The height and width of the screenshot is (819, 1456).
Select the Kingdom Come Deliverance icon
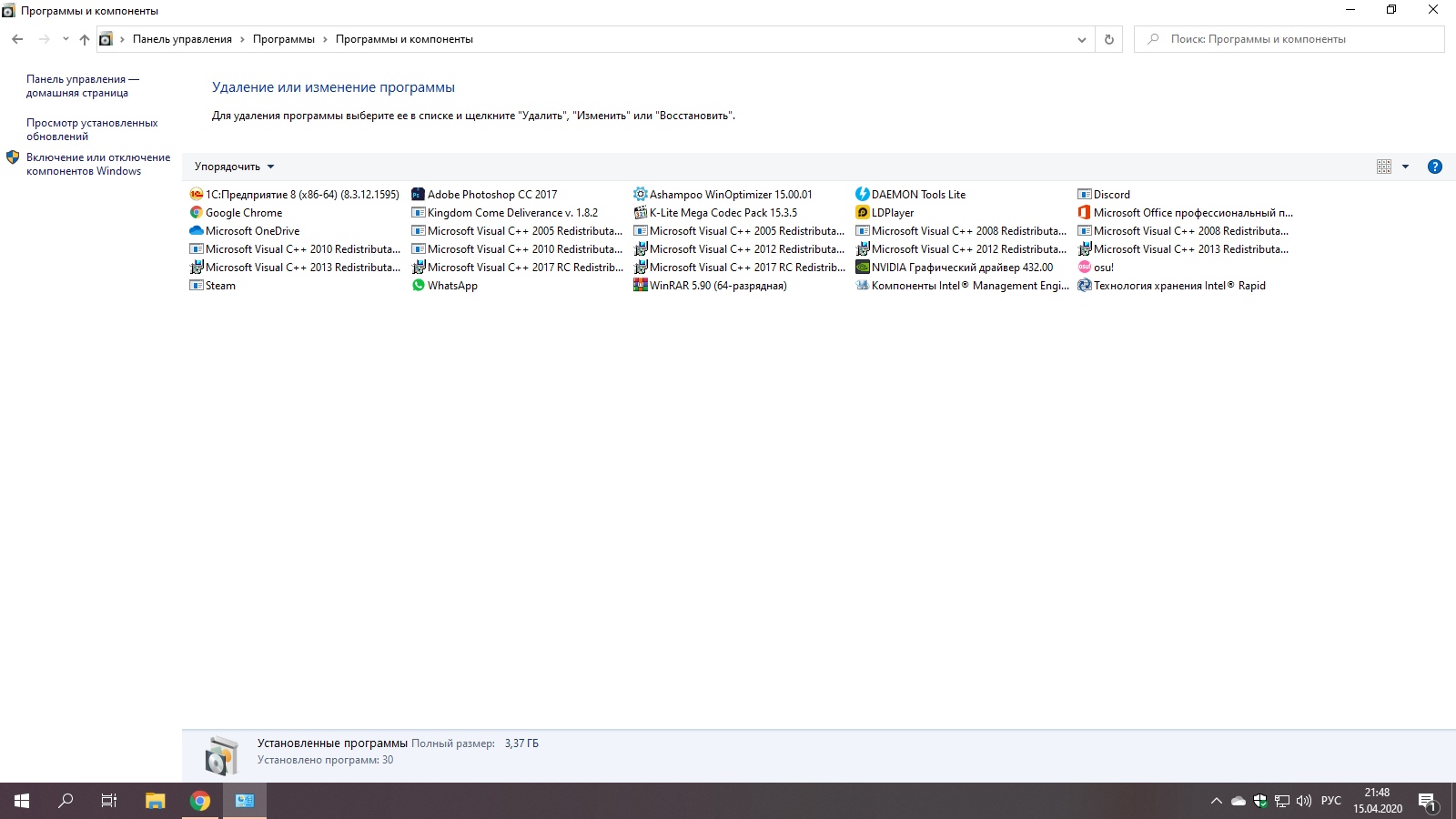pyautogui.click(x=418, y=212)
